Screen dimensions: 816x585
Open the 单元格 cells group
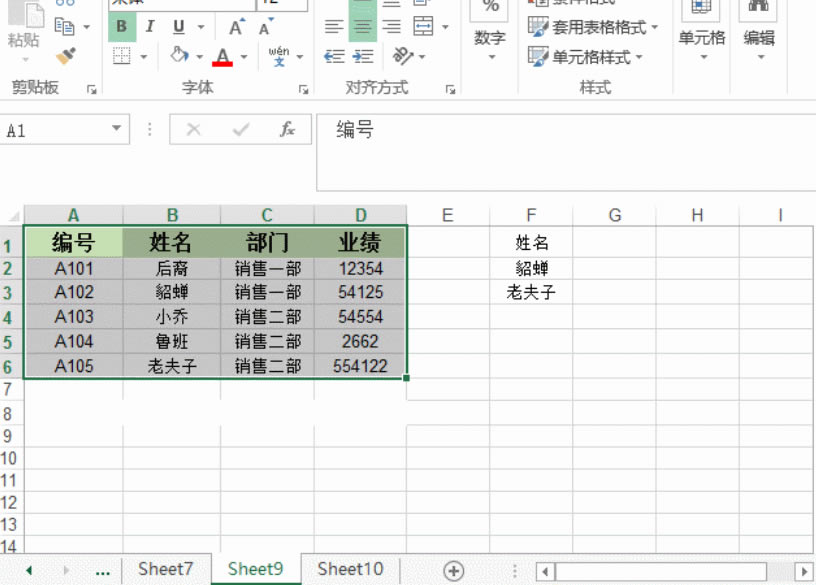click(x=702, y=37)
